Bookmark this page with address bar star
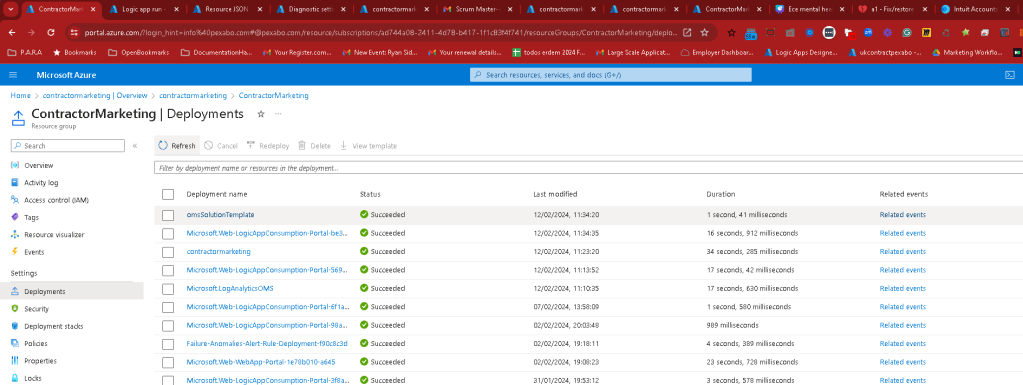Screen dimensions: 1023x385 (705, 32)
